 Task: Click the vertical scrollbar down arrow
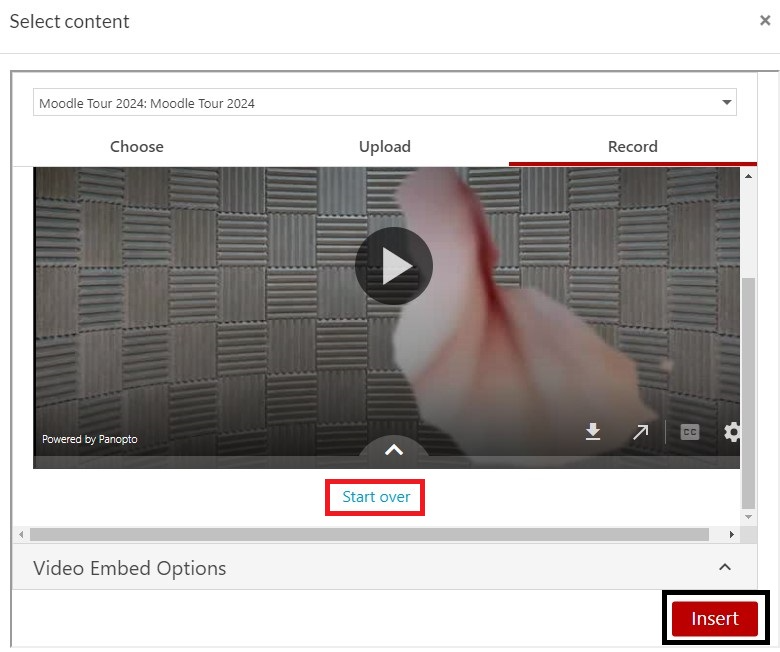click(748, 517)
